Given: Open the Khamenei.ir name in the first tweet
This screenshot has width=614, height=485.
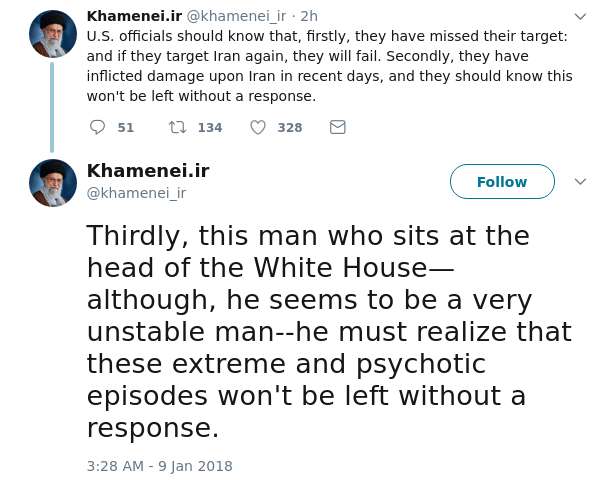Looking at the screenshot, I should 134,16.
